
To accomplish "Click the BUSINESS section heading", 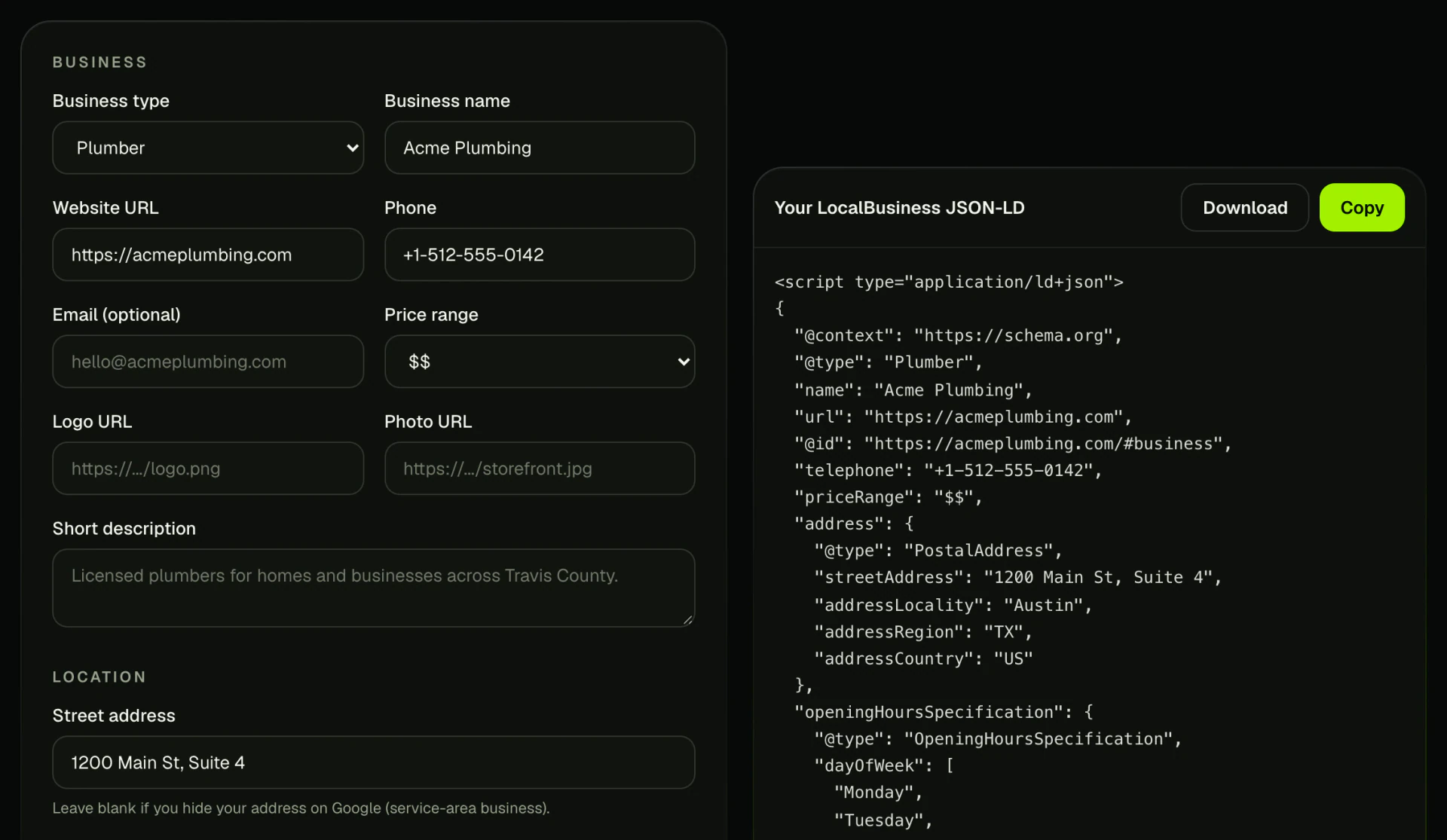I will [99, 63].
